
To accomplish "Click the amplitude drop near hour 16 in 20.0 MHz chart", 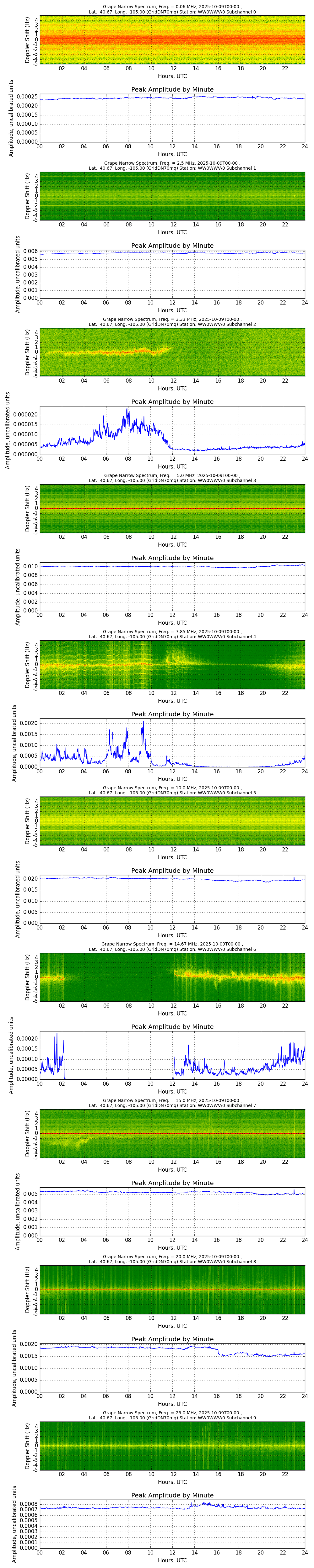I will click(218, 1350).
